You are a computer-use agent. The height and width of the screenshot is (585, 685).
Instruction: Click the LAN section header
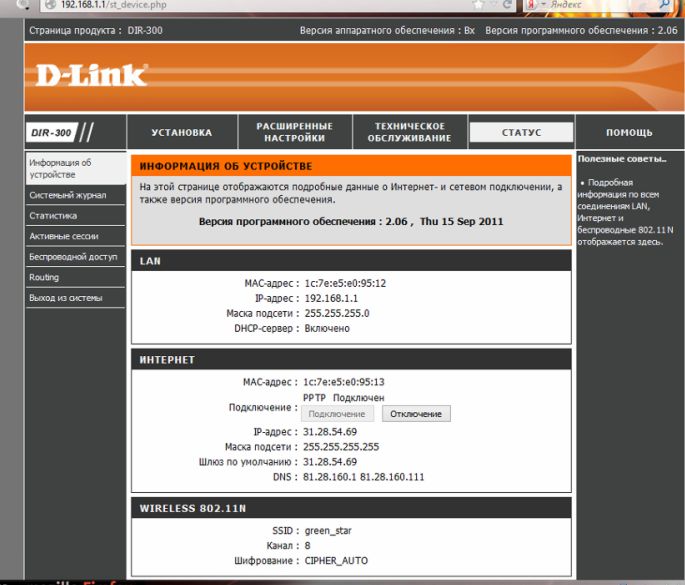[x=351, y=261]
